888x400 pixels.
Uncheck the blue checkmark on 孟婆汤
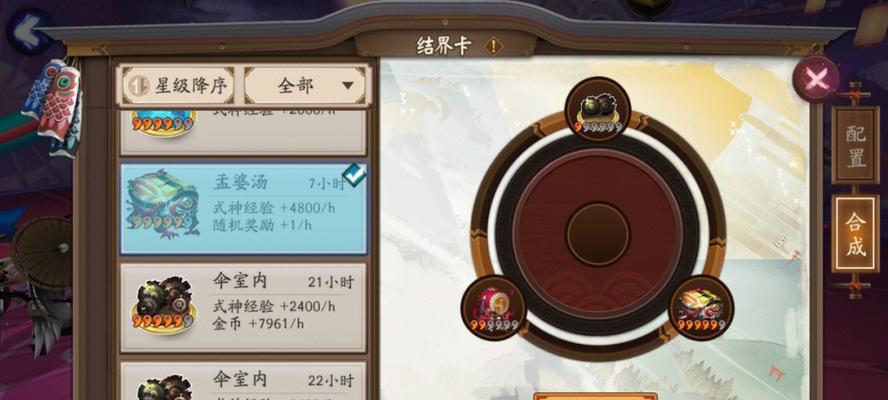coord(354,175)
